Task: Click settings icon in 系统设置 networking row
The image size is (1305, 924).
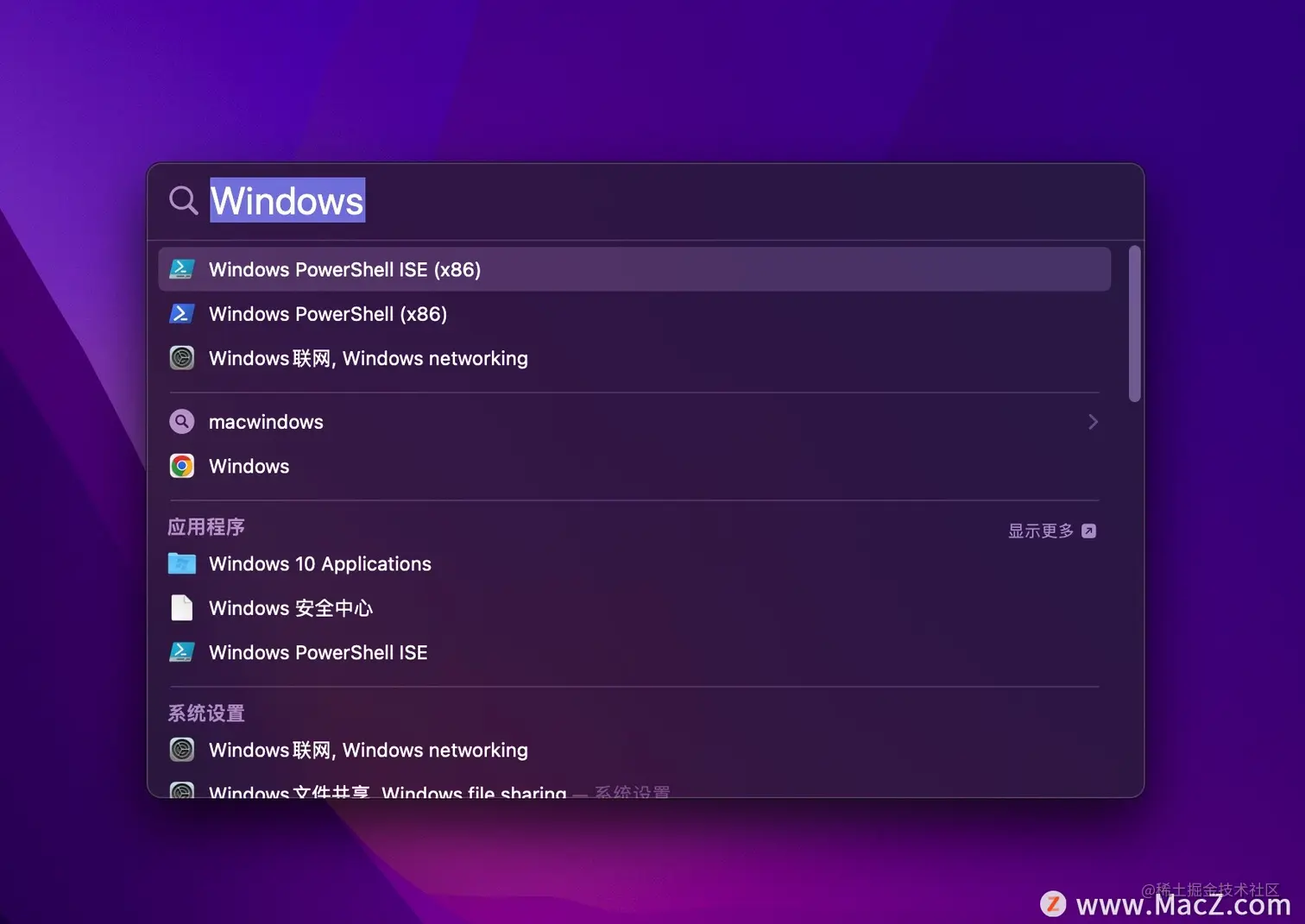Action: pyautogui.click(x=181, y=750)
